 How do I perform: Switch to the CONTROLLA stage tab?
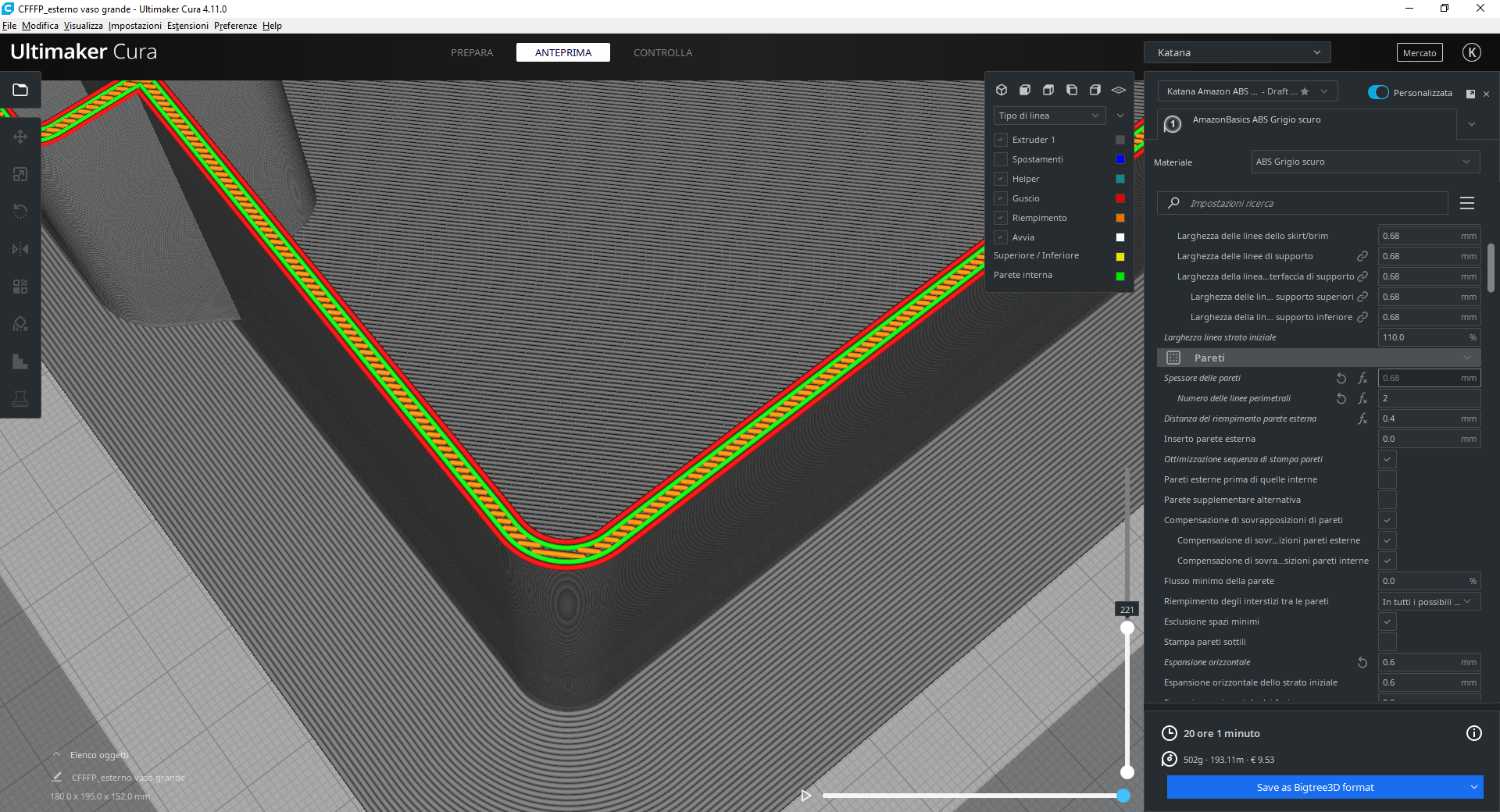click(662, 52)
